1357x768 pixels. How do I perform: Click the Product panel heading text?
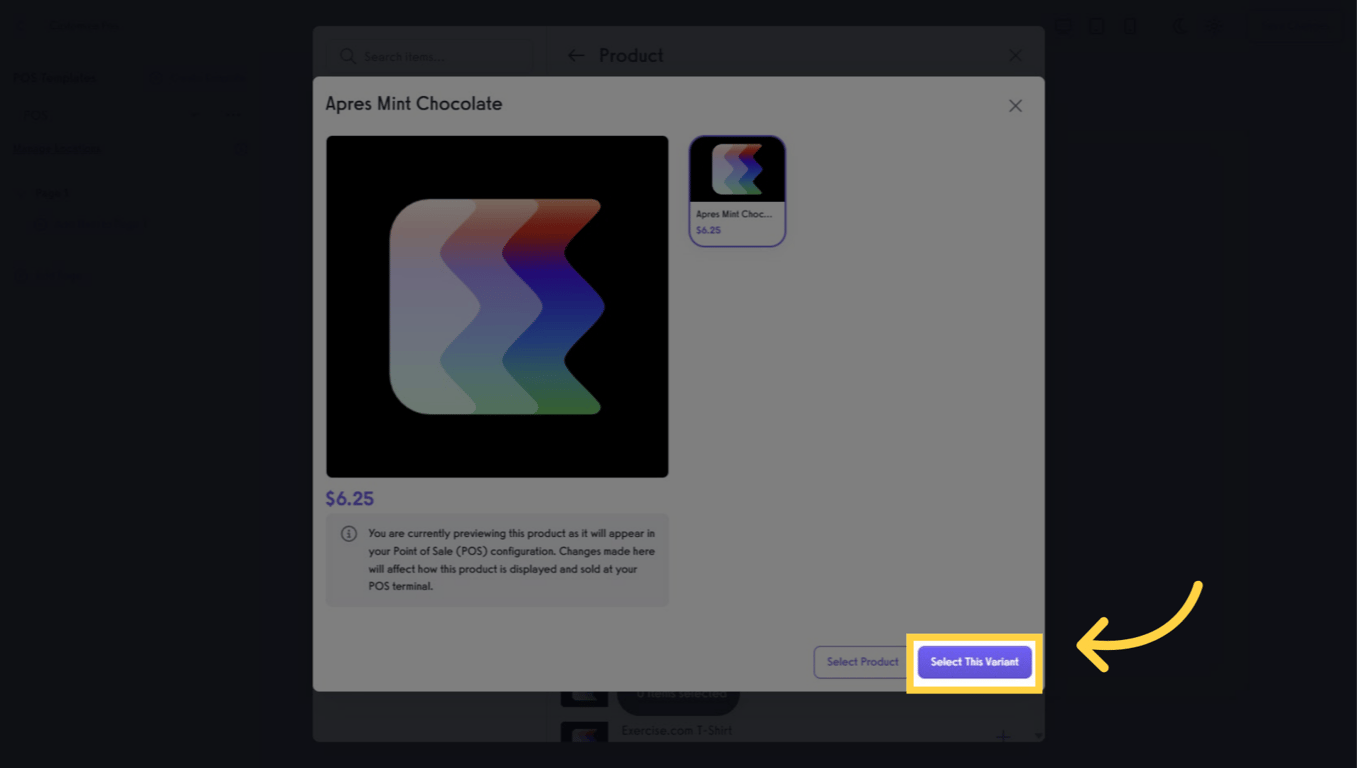click(x=631, y=56)
